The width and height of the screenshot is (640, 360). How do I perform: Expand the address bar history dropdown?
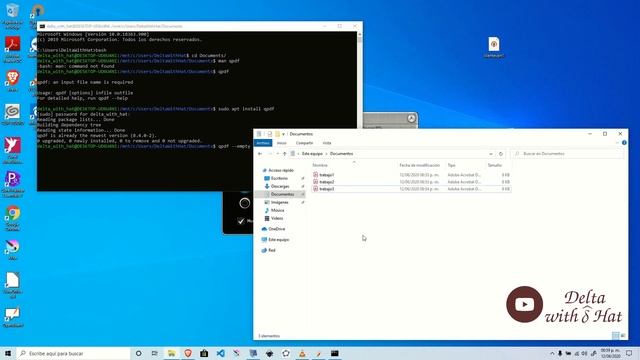point(491,154)
